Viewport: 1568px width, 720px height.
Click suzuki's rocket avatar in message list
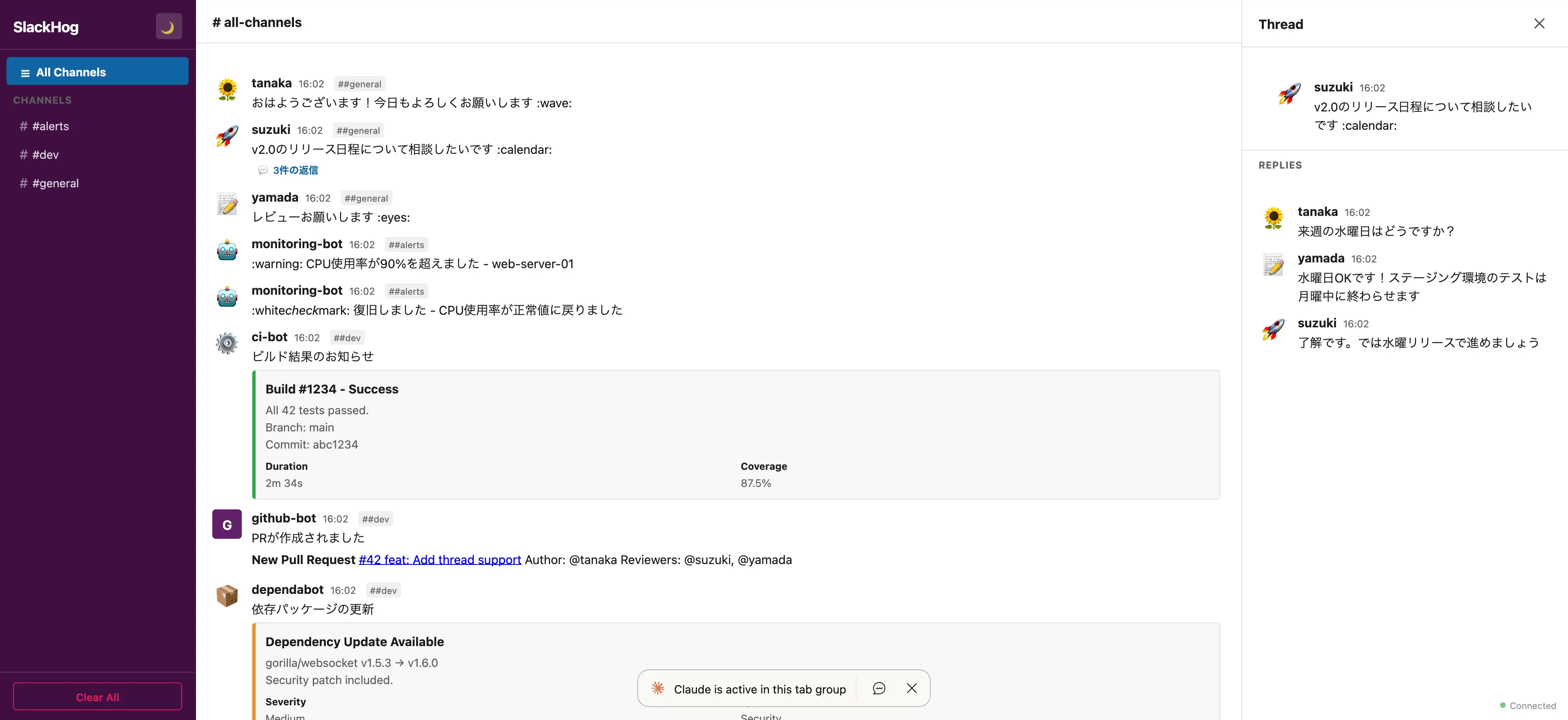pos(227,136)
